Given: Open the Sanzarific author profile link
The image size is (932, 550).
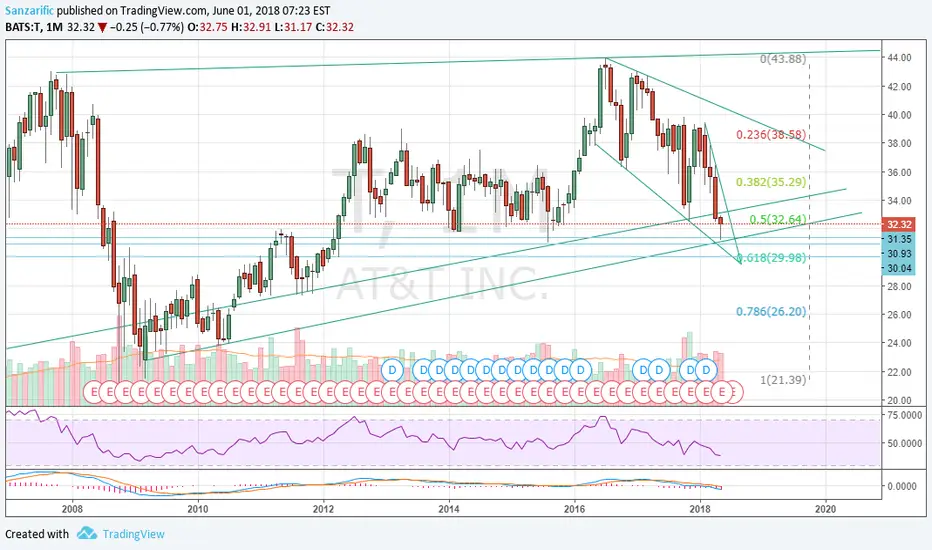Looking at the screenshot, I should click(x=30, y=11).
